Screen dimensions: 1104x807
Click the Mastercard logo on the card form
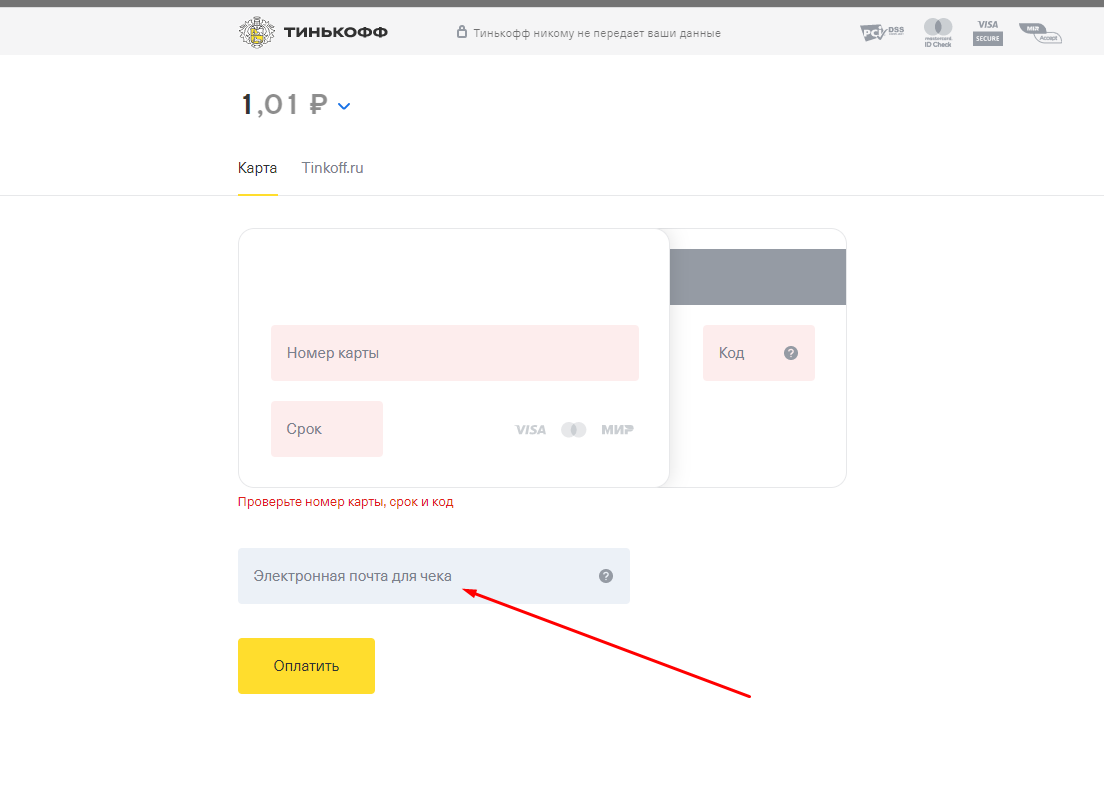click(573, 430)
